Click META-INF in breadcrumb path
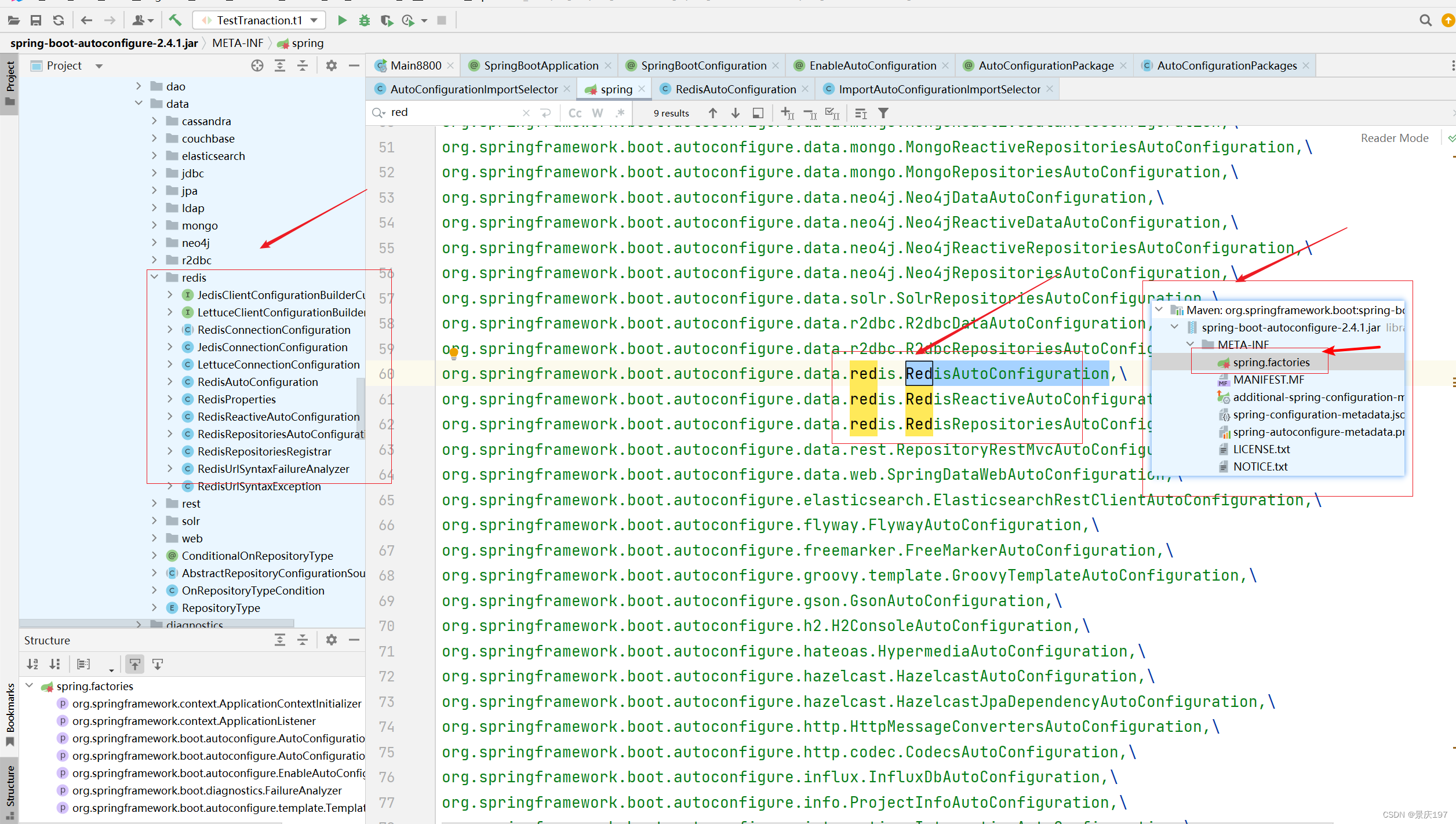 click(238, 43)
